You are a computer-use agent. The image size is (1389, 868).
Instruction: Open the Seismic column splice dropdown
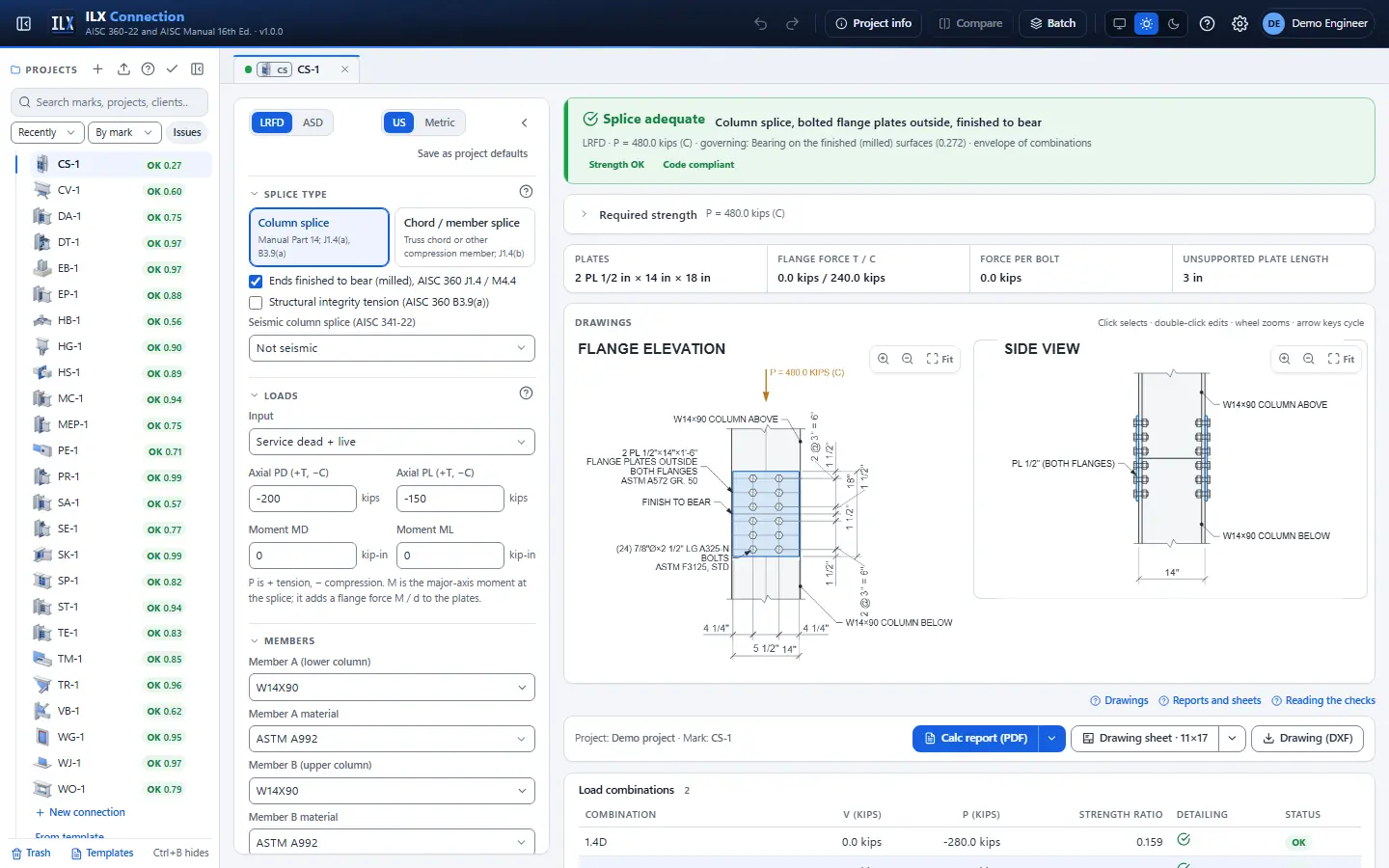[392, 348]
